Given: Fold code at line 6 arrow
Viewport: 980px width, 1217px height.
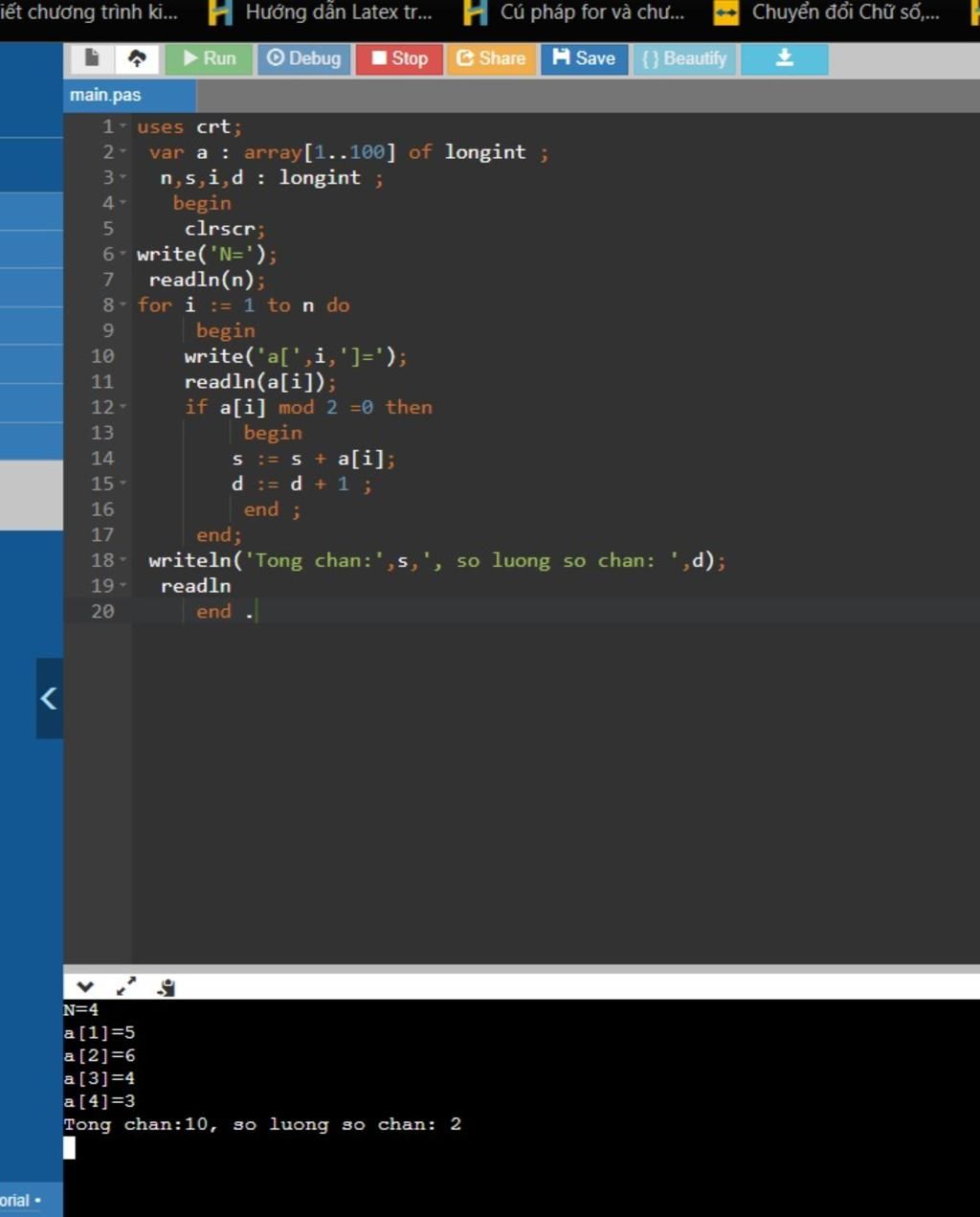Looking at the screenshot, I should point(122,254).
